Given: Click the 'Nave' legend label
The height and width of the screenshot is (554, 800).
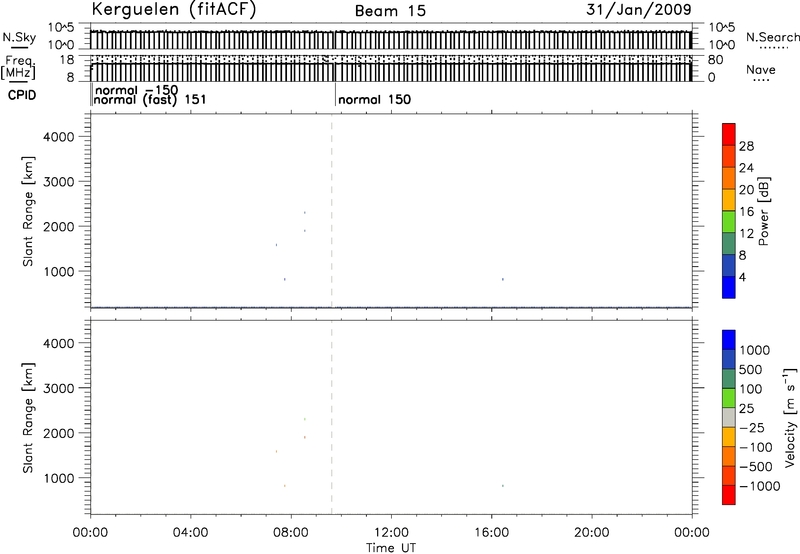Looking at the screenshot, I should click(760, 70).
